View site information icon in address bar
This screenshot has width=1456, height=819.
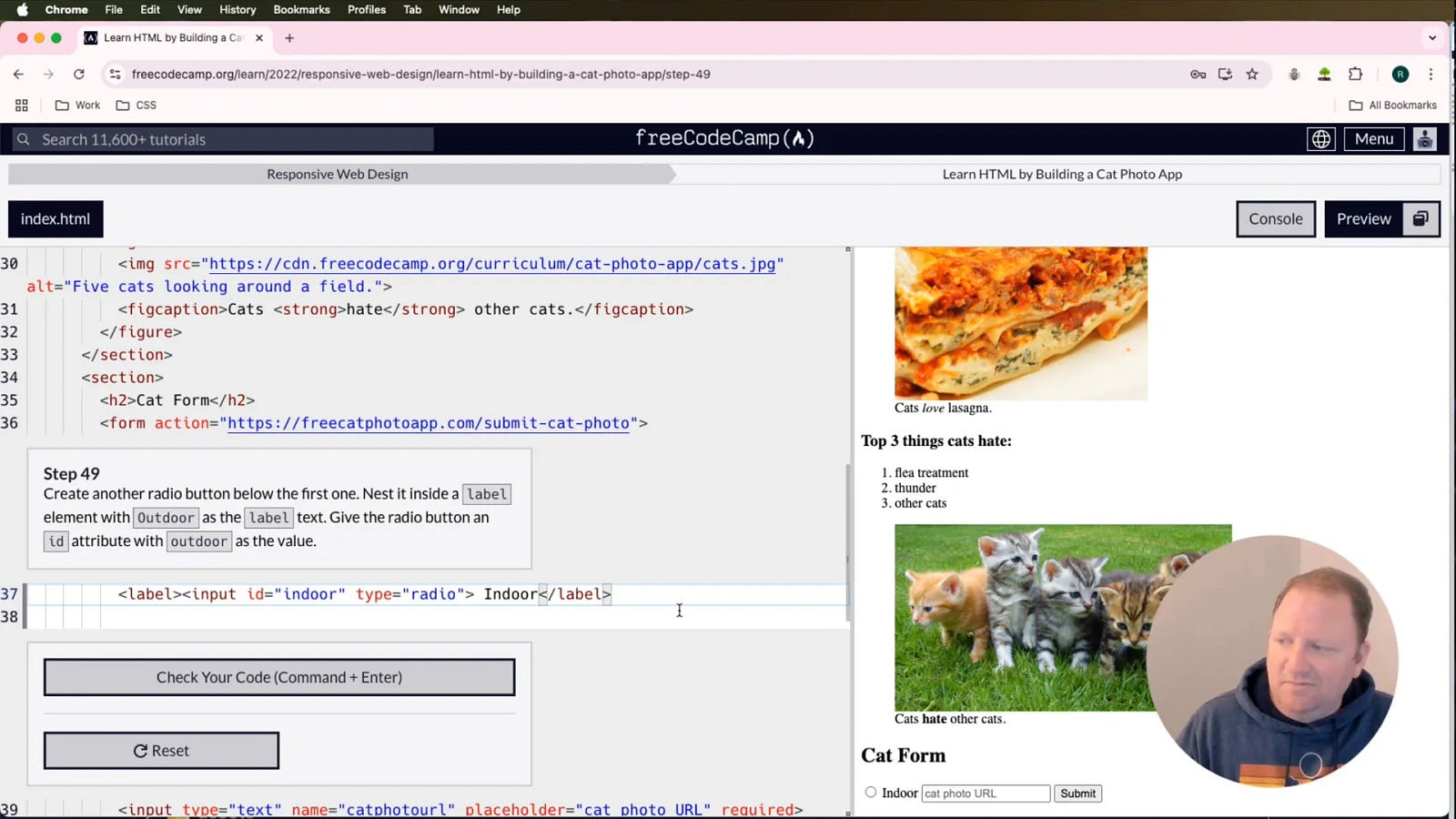(115, 75)
